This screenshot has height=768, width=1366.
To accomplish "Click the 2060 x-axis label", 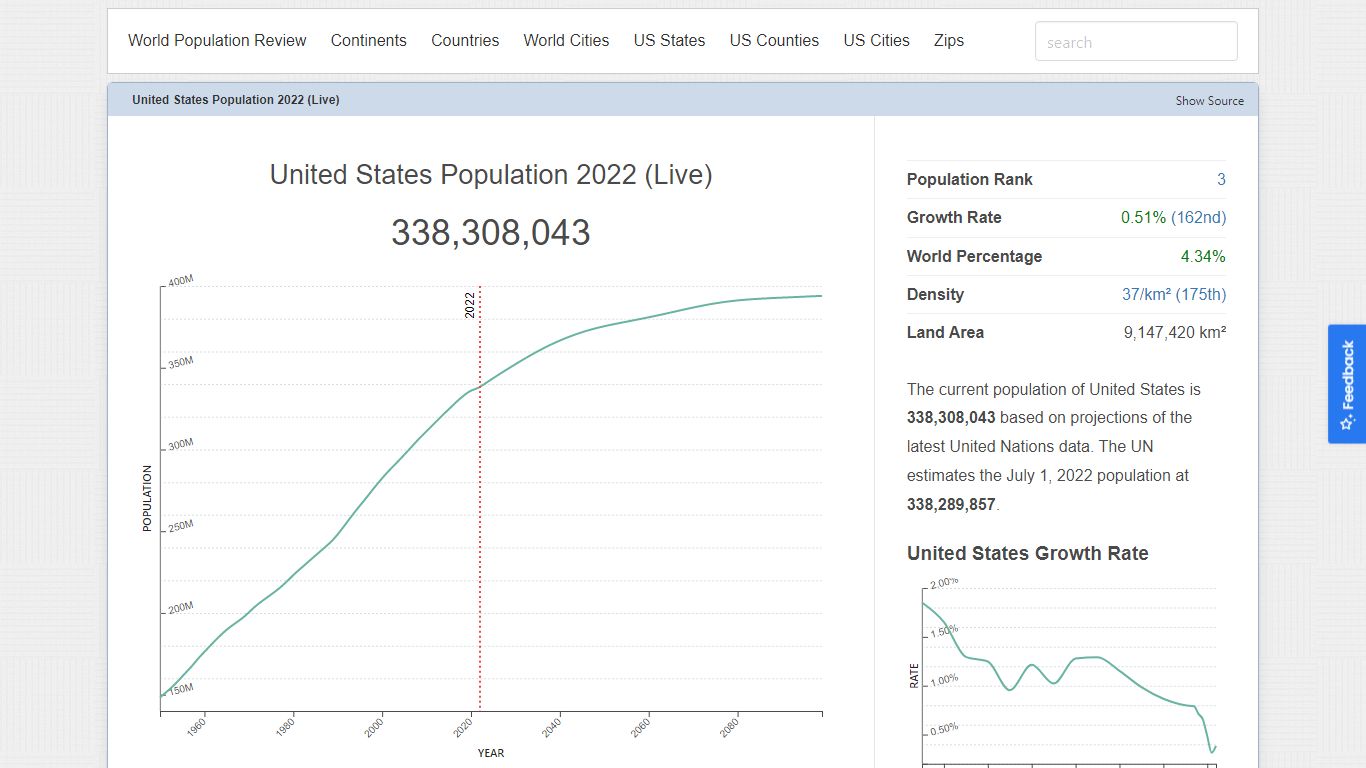I will point(640,727).
